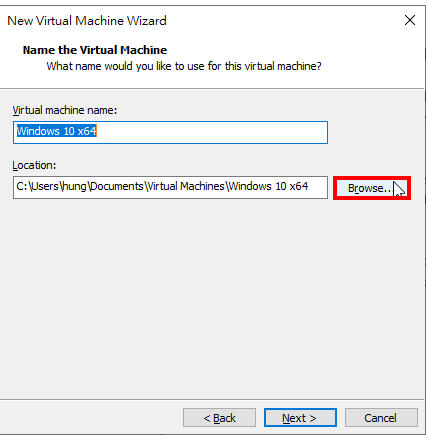The width and height of the screenshot is (427, 443).
Task: Place cursor on "Documents" in location path
Action: pos(117,186)
